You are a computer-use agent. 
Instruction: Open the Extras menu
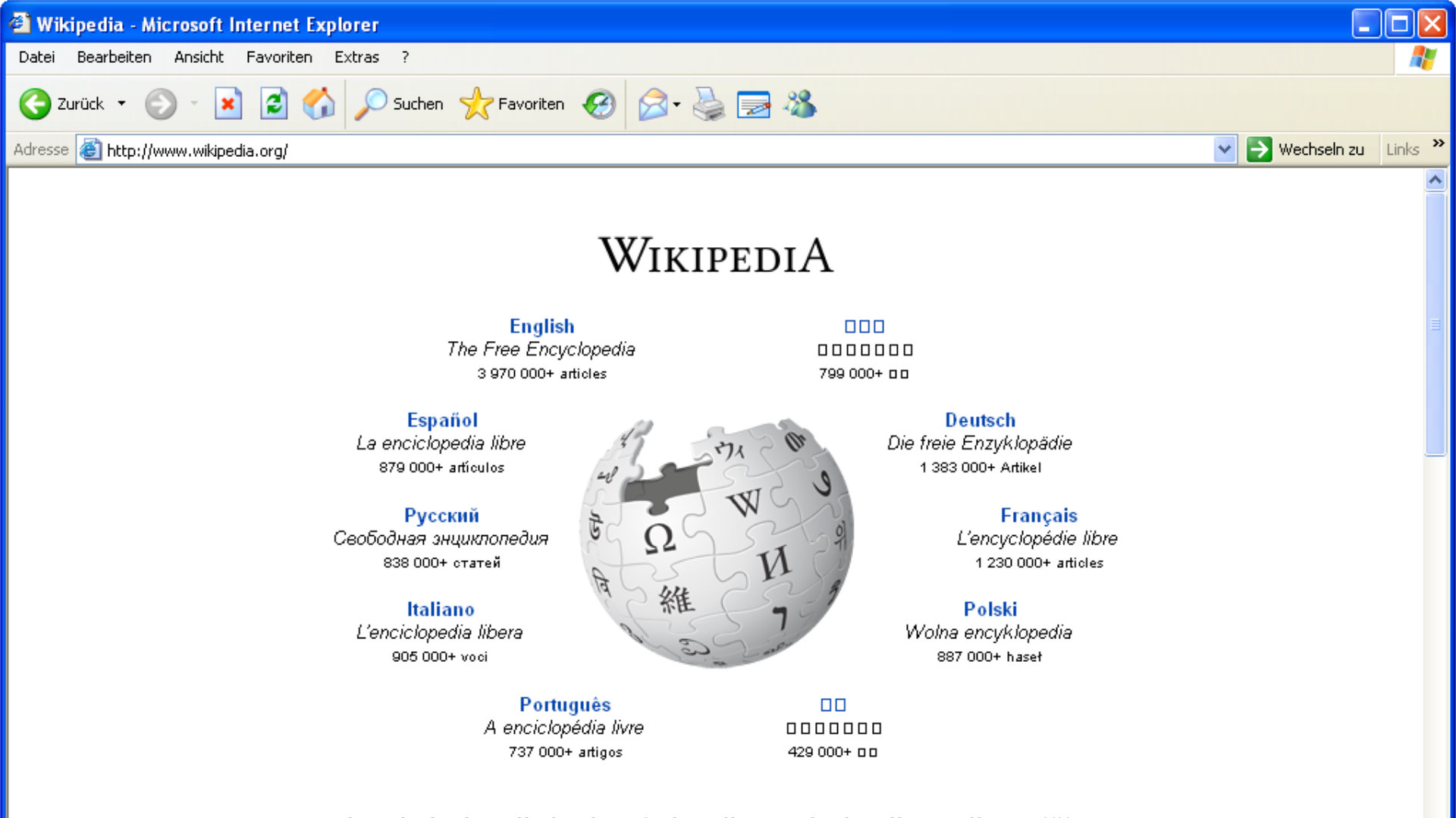tap(356, 57)
